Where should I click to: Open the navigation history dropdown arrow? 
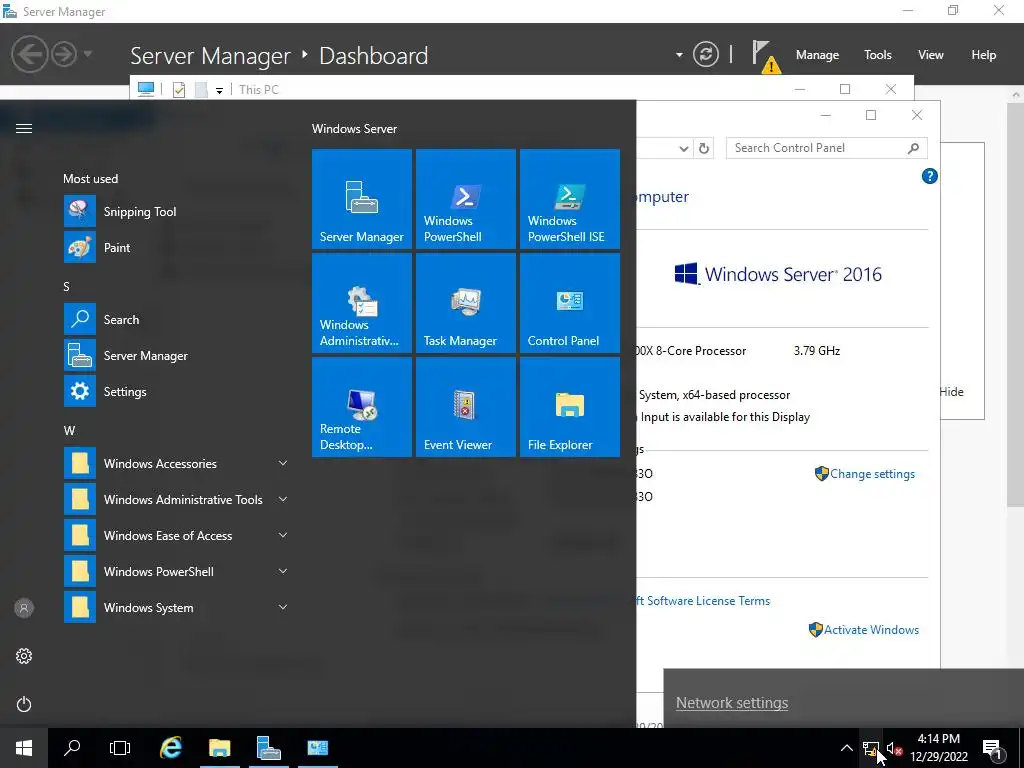[88, 54]
